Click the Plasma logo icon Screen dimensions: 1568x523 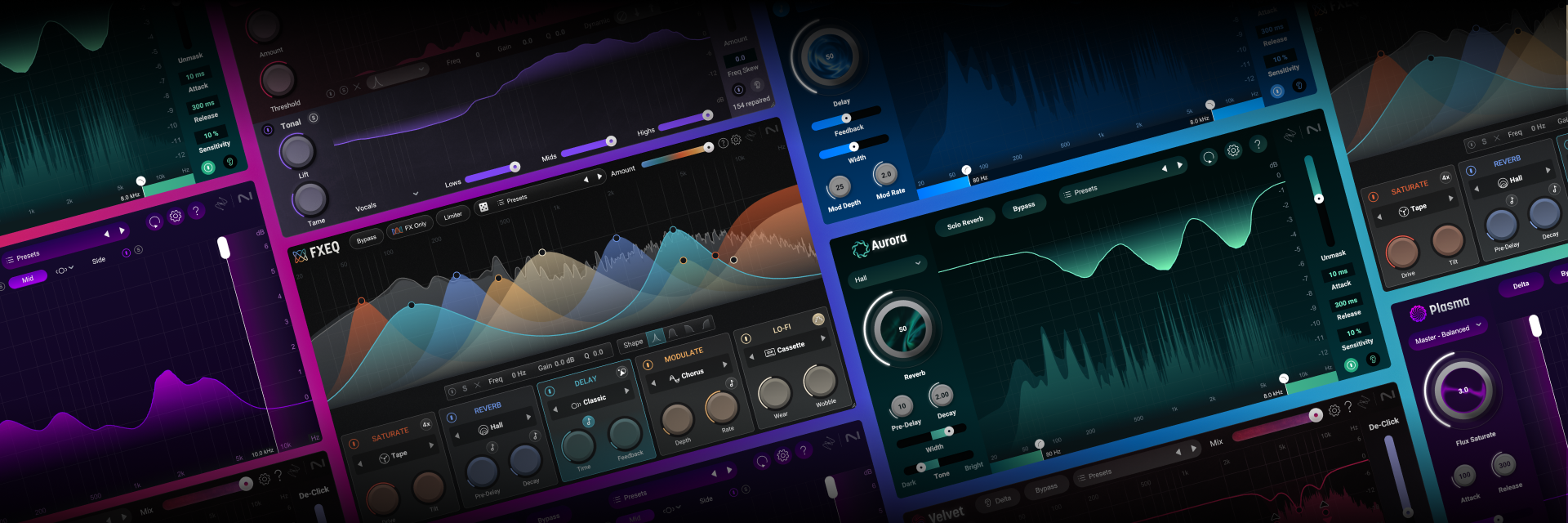tap(1418, 313)
